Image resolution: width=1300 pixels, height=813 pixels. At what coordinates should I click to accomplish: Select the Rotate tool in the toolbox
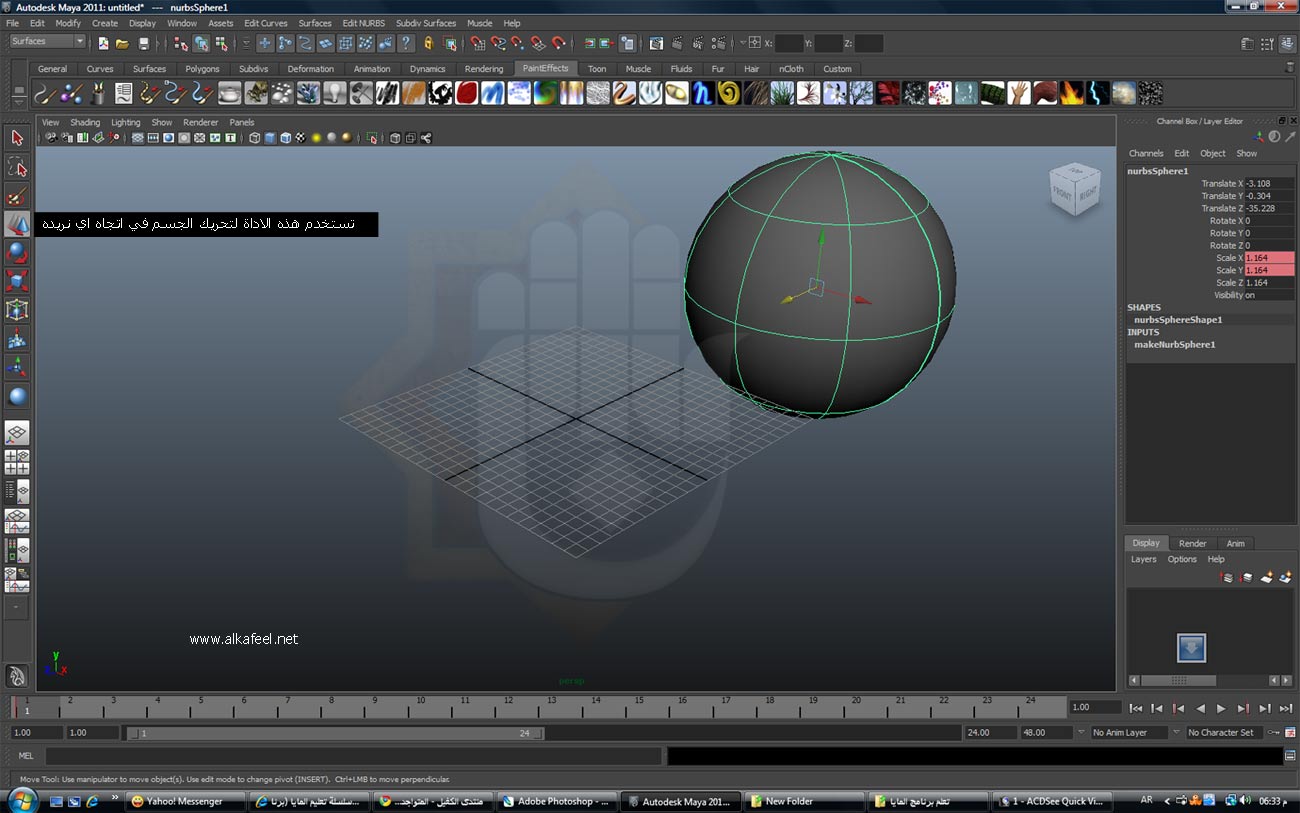[17, 253]
